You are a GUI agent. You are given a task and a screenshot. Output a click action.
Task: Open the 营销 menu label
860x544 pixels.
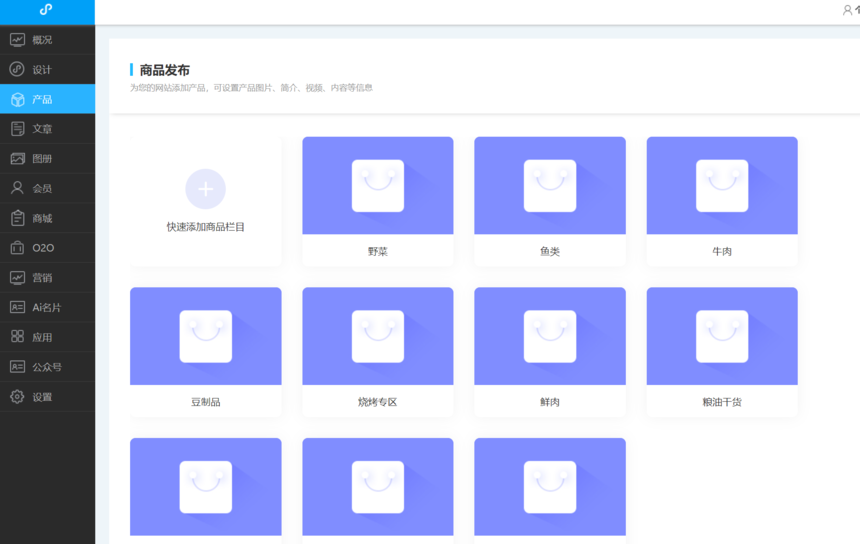(42, 277)
